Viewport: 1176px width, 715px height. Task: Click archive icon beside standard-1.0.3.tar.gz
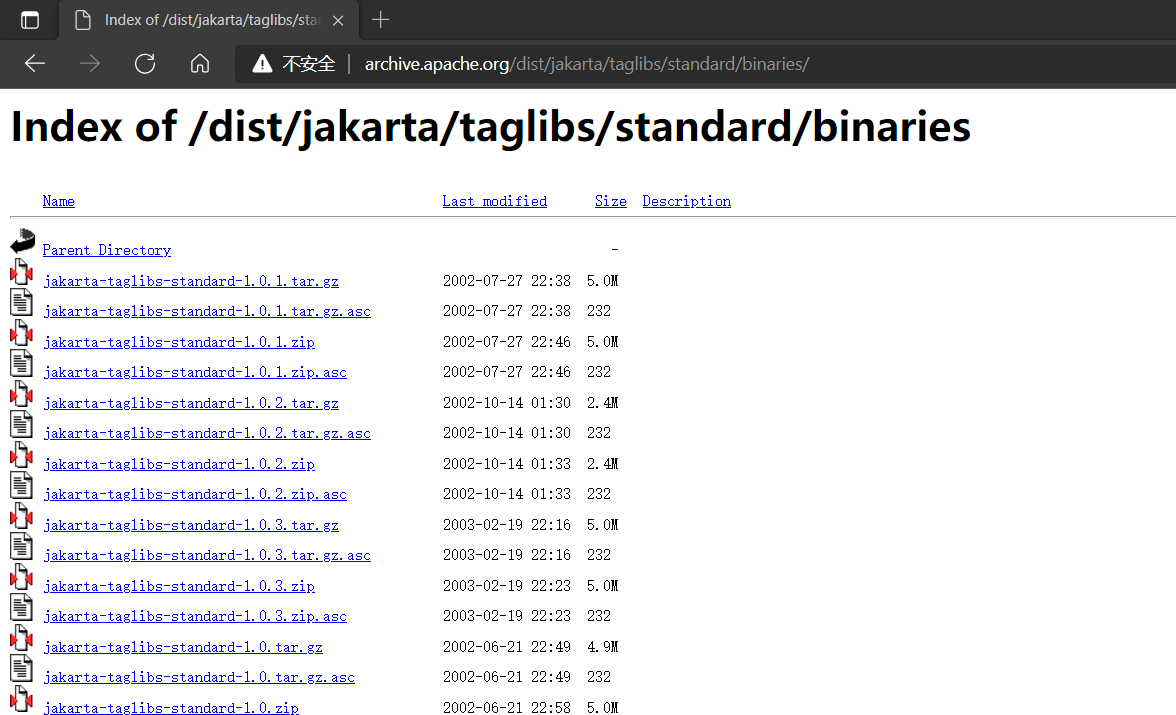pos(22,515)
